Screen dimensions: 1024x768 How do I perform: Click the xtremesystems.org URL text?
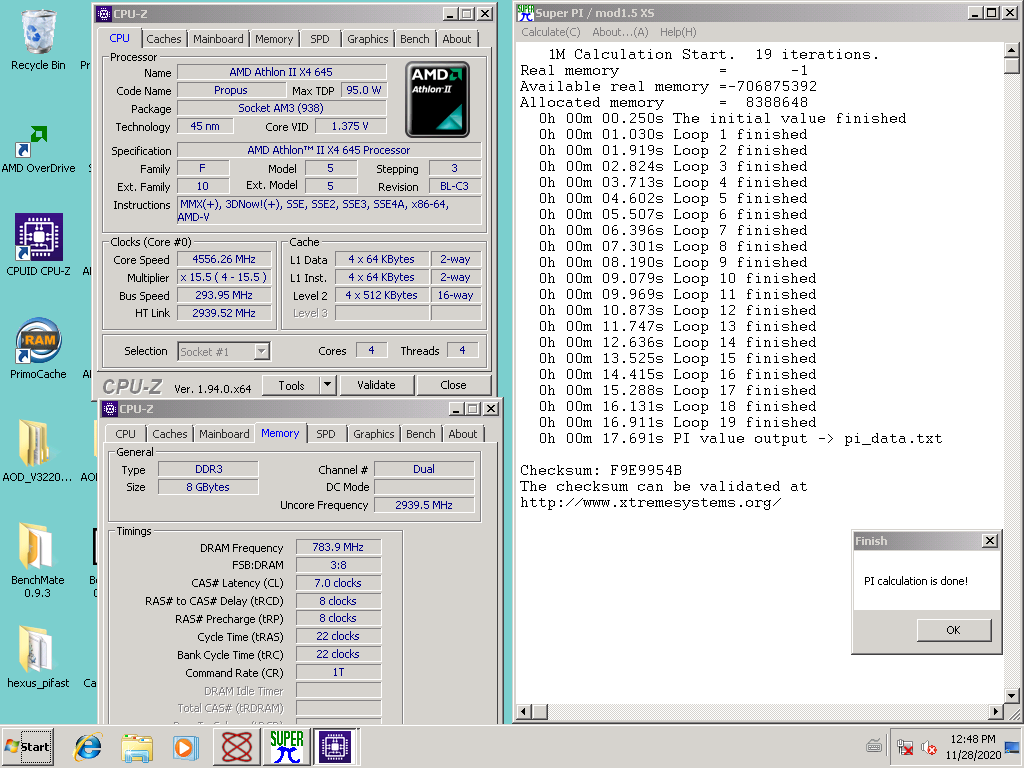click(x=650, y=503)
